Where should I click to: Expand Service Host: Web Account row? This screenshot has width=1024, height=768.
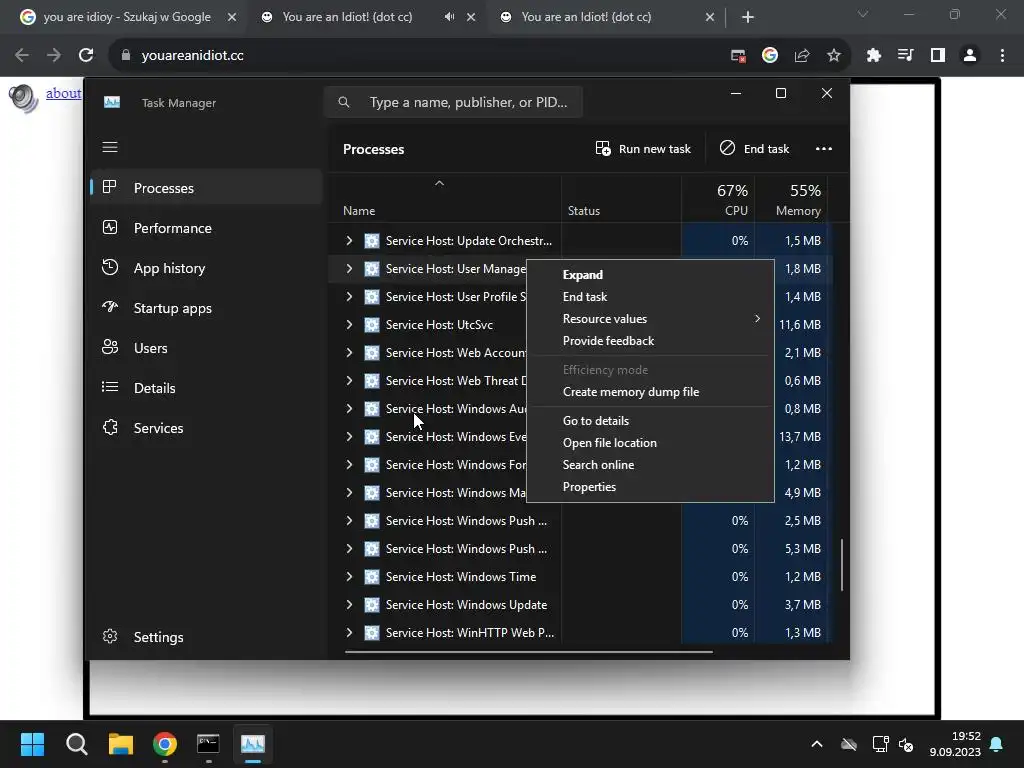tap(349, 353)
